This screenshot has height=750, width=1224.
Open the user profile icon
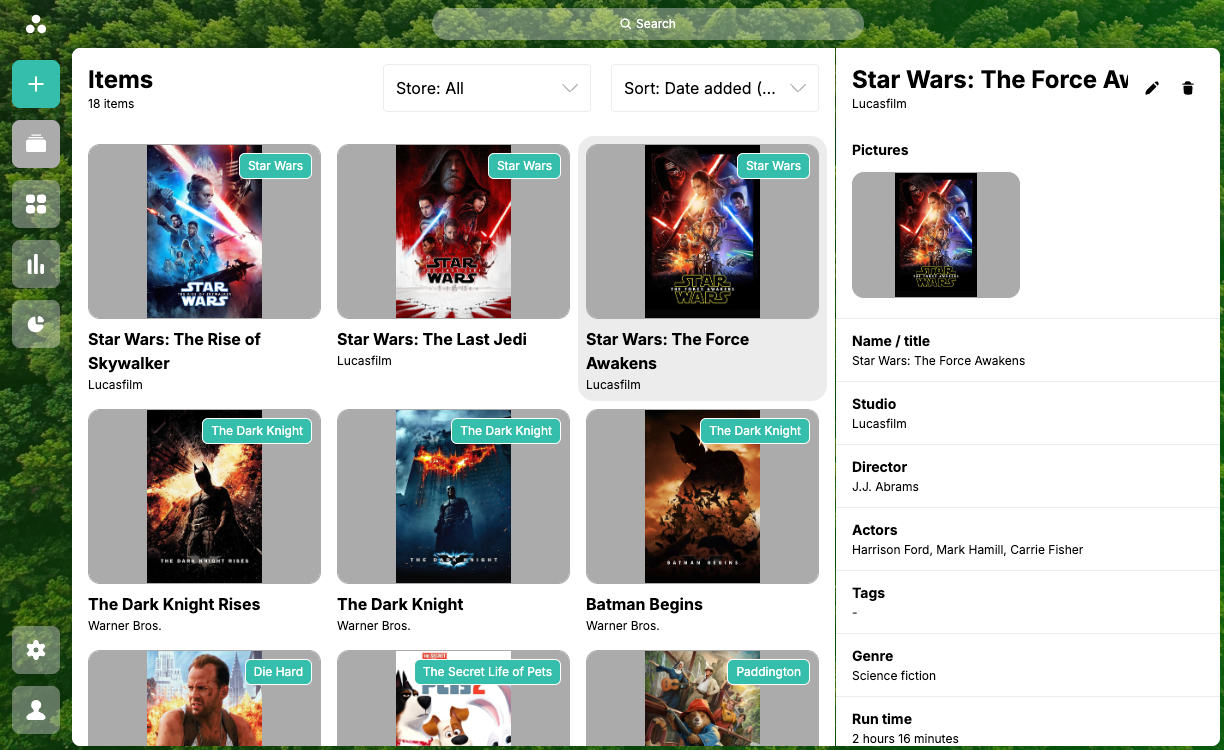(x=36, y=710)
